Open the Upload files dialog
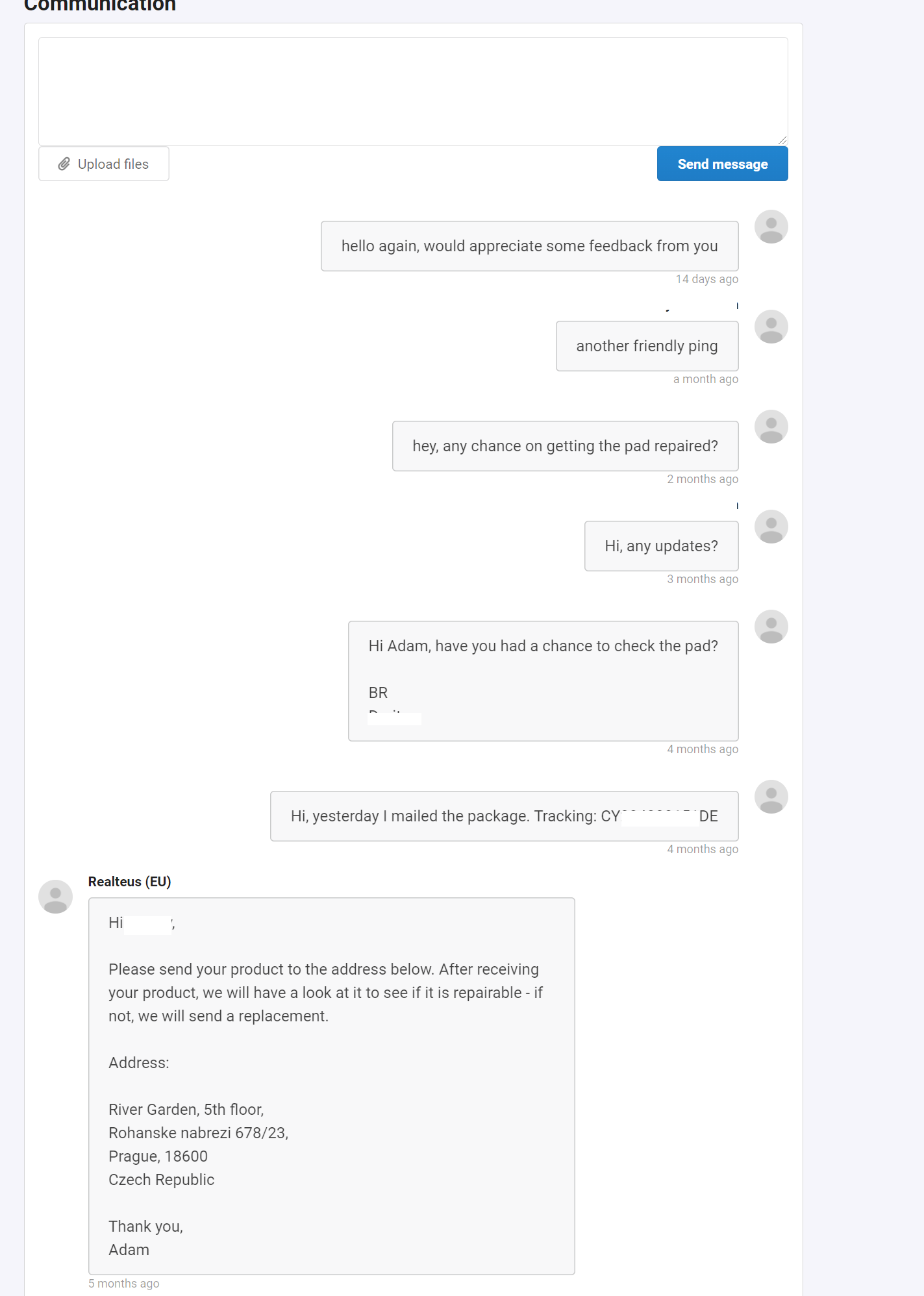This screenshot has width=924, height=1296. [104, 164]
